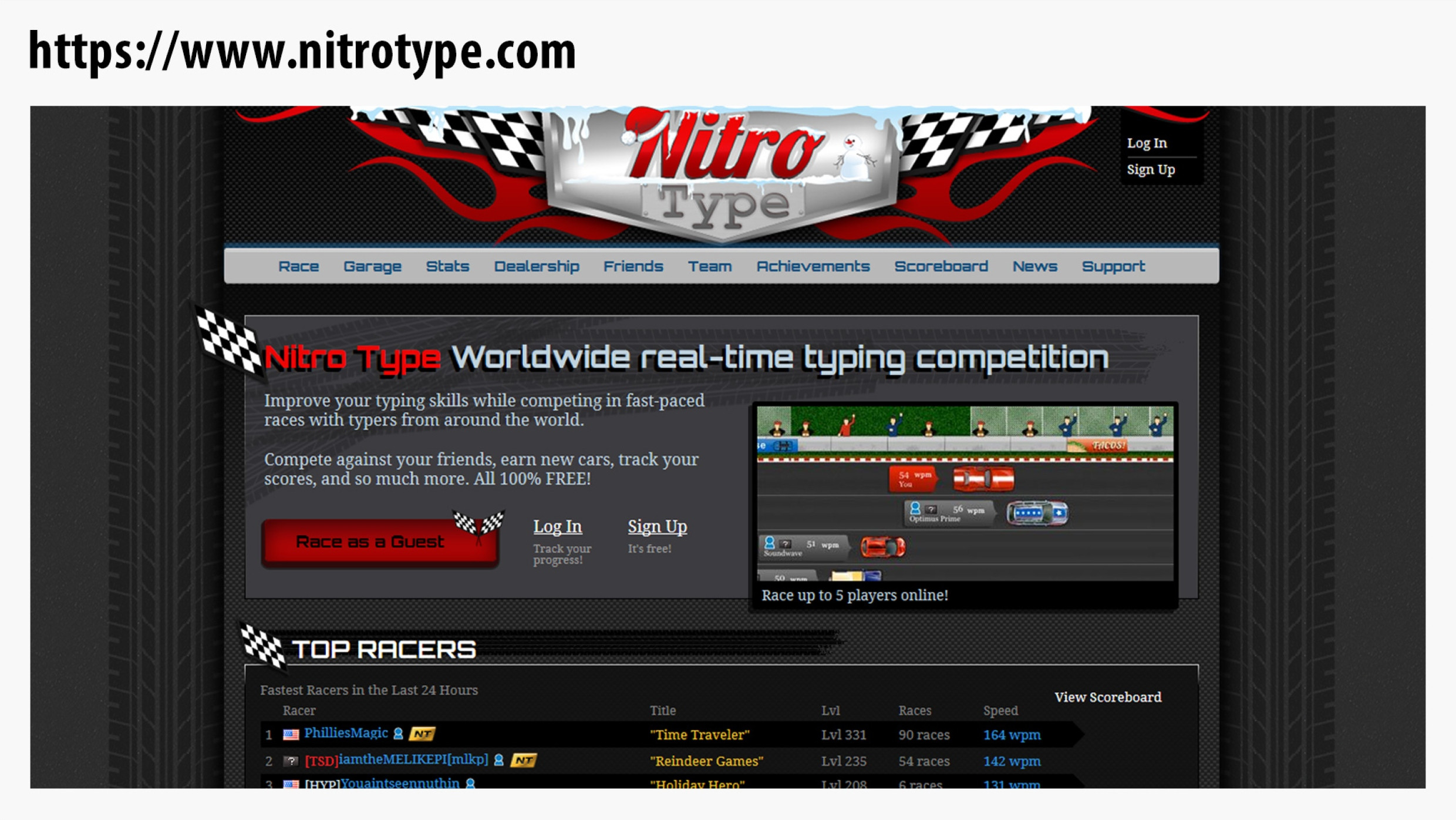Screen dimensions: 1456x820
Task: Click Sign Up link under competition text
Action: point(657,526)
